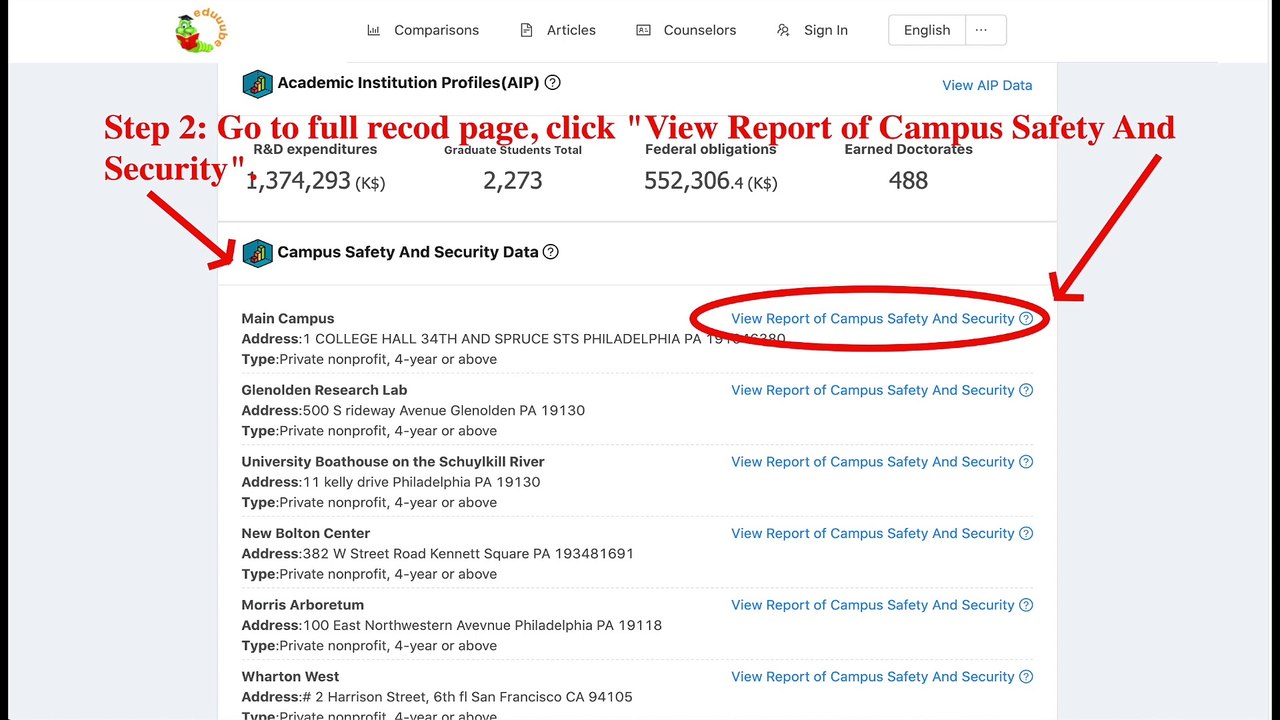Click the Campus Safety And Security Data section icon
The height and width of the screenshot is (720, 1280).
pyautogui.click(x=257, y=253)
